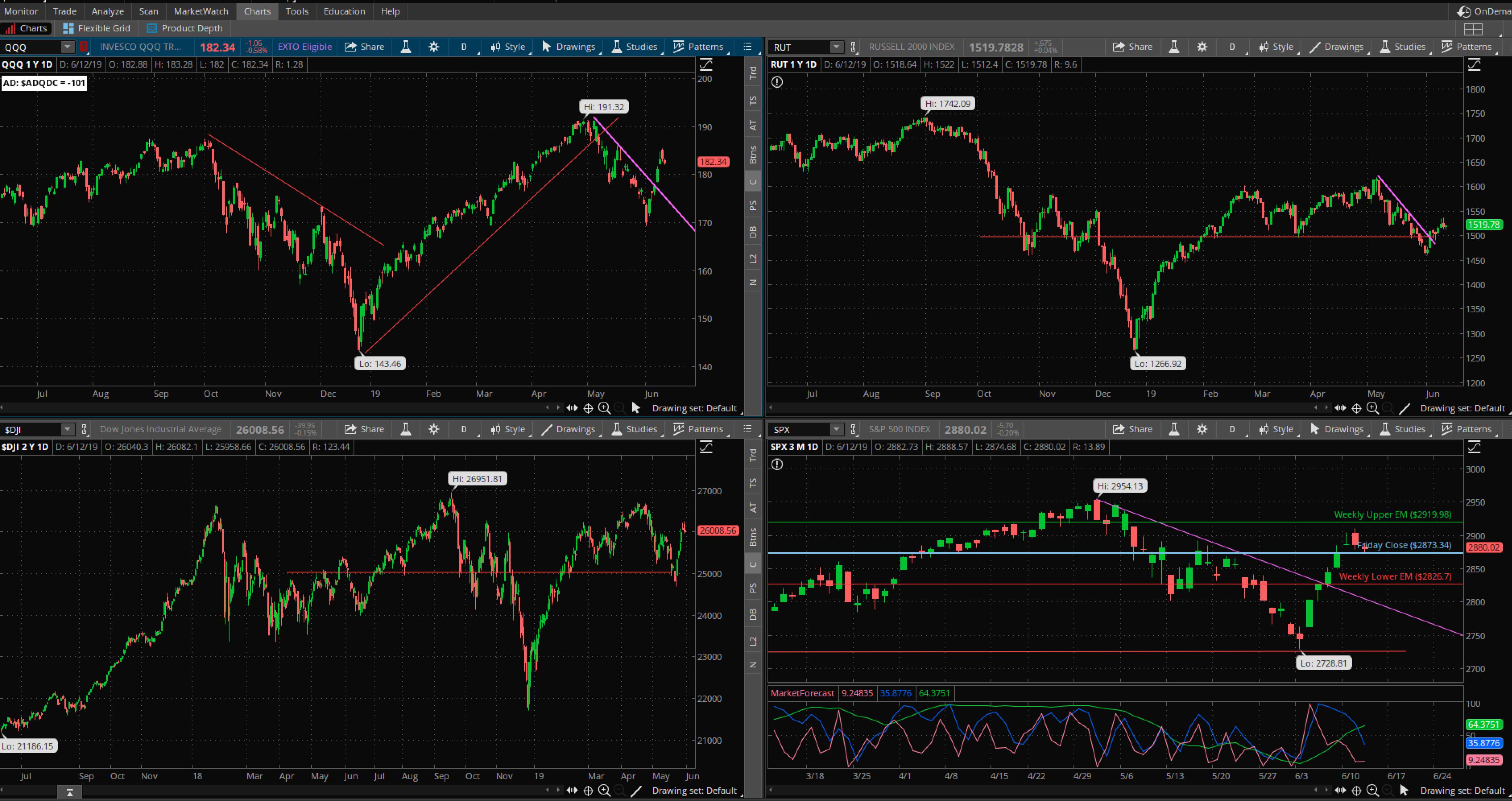Open the RUT Studies dropdown
The image size is (1512, 801).
[x=1403, y=47]
